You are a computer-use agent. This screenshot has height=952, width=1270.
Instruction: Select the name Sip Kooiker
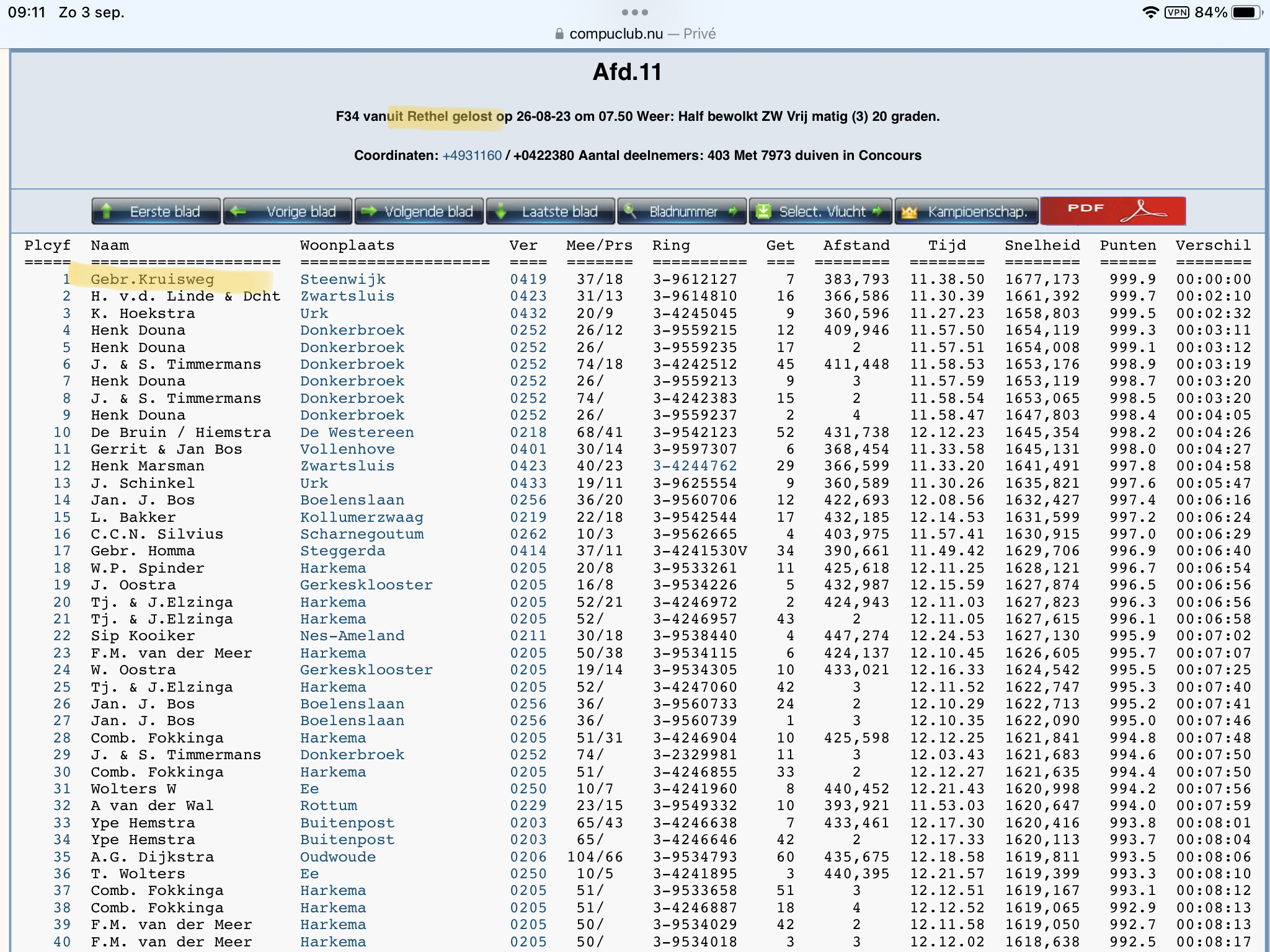[x=143, y=636]
